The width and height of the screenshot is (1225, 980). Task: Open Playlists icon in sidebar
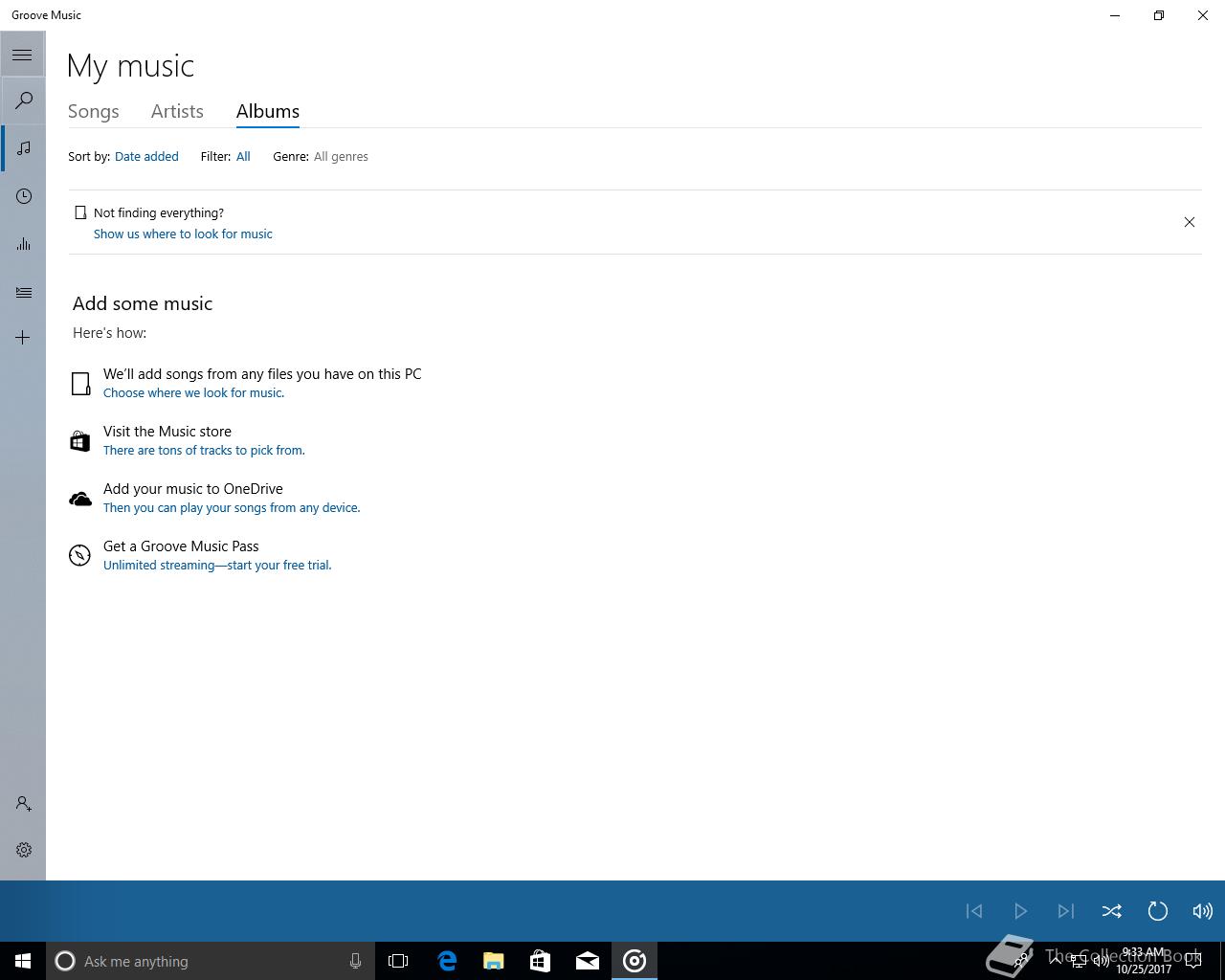(x=23, y=292)
